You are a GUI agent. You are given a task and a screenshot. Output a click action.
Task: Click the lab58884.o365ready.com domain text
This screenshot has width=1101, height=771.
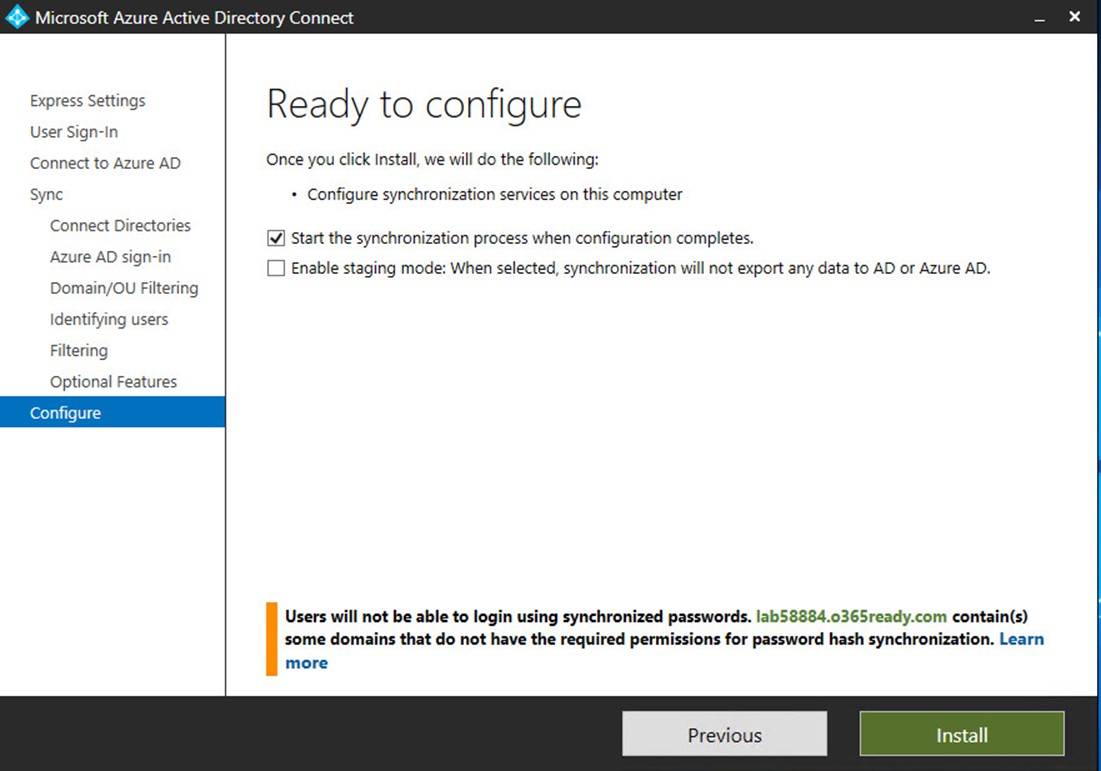point(851,617)
